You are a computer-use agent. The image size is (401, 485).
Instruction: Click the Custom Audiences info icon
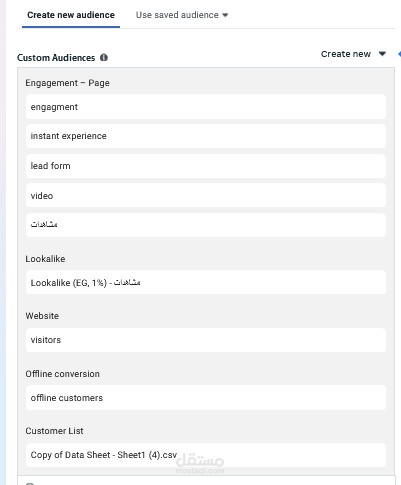[104, 58]
